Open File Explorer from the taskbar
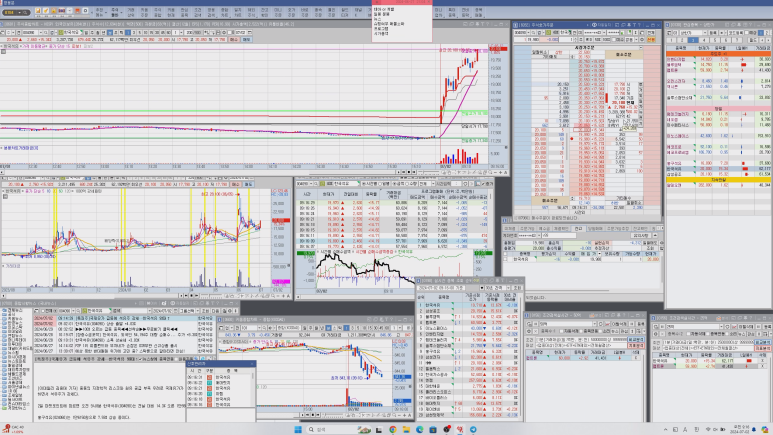This screenshot has width=773, height=435. coord(406,430)
